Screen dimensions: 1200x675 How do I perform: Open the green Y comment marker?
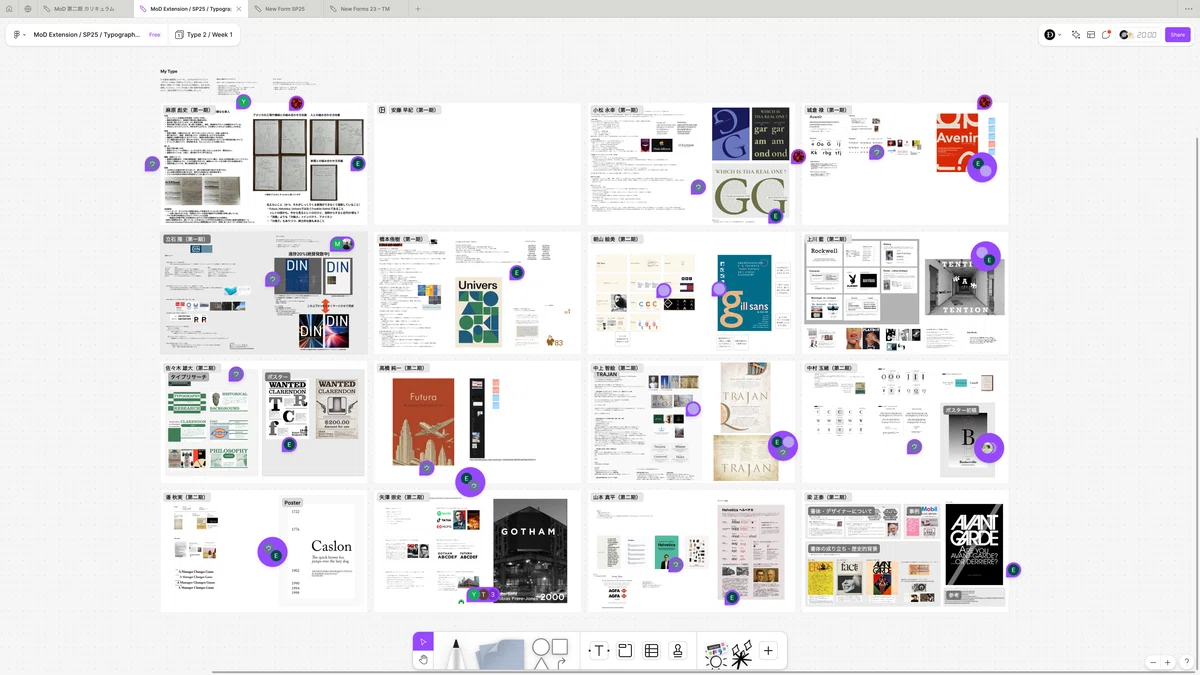pyautogui.click(x=243, y=102)
